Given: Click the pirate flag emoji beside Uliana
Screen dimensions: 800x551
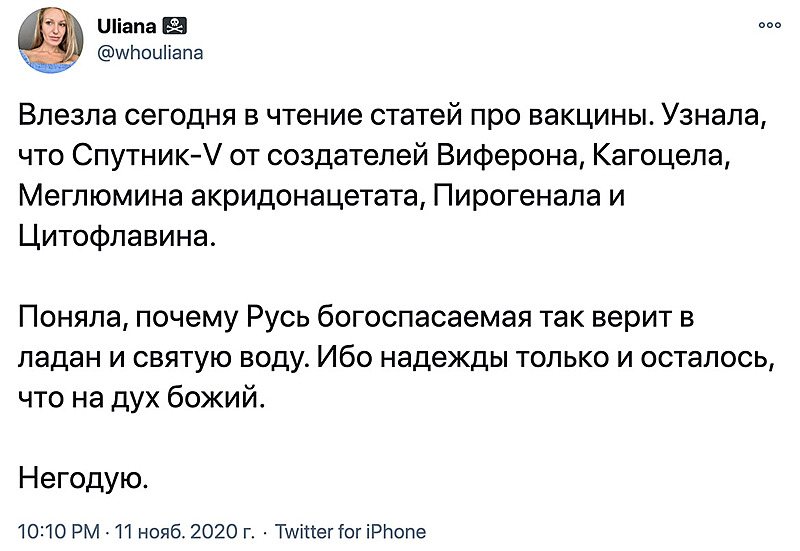Looking at the screenshot, I should (x=174, y=26).
